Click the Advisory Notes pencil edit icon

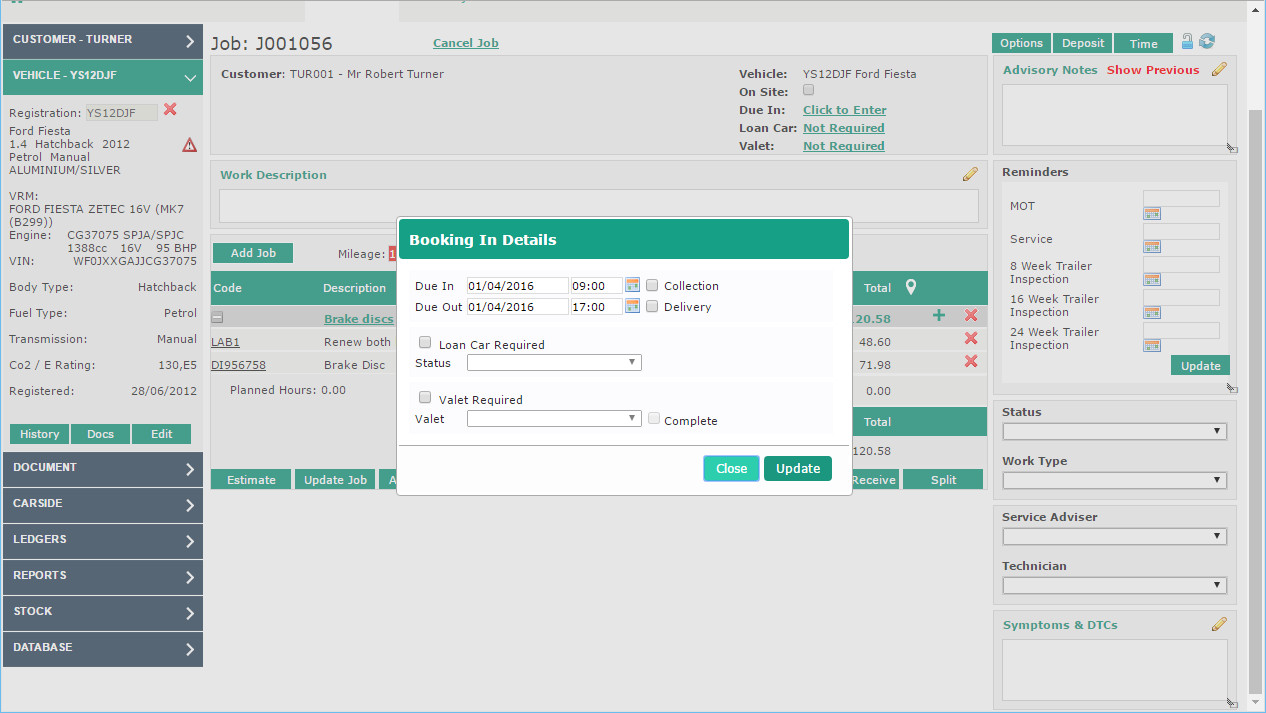[x=1219, y=70]
